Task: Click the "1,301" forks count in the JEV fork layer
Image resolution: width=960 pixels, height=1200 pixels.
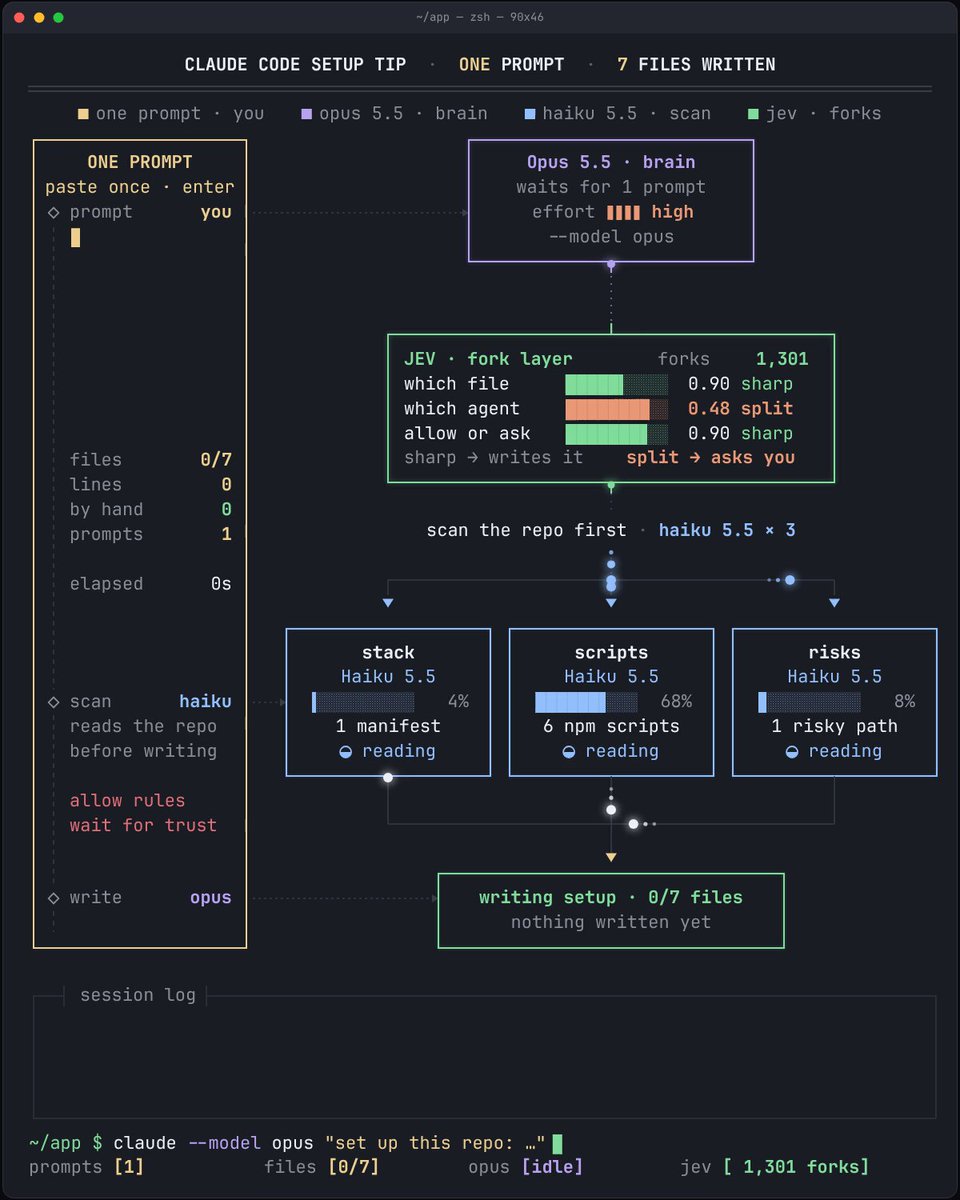Action: 782,360
